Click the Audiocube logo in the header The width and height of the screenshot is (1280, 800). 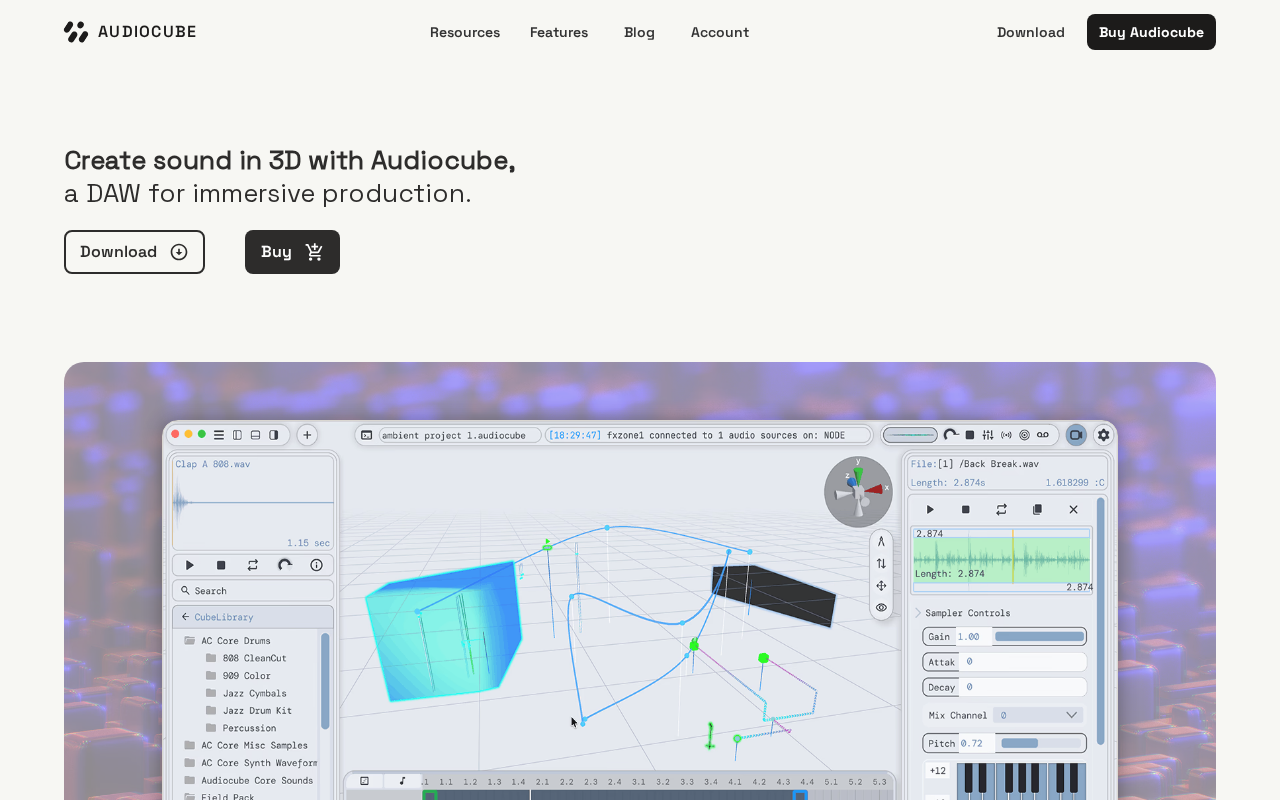click(x=130, y=32)
